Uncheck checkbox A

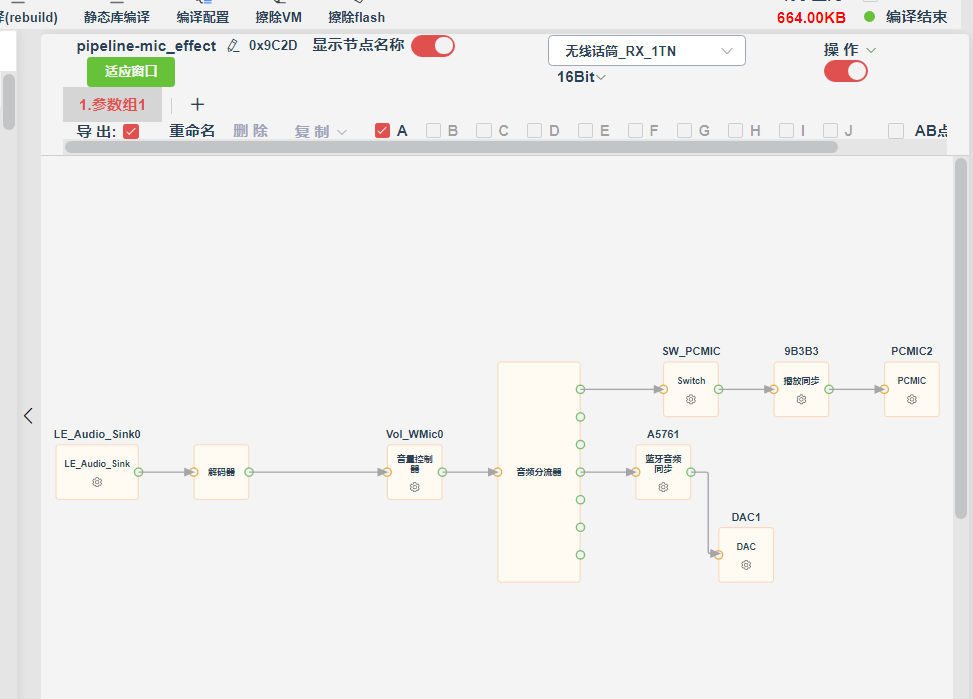coord(382,130)
